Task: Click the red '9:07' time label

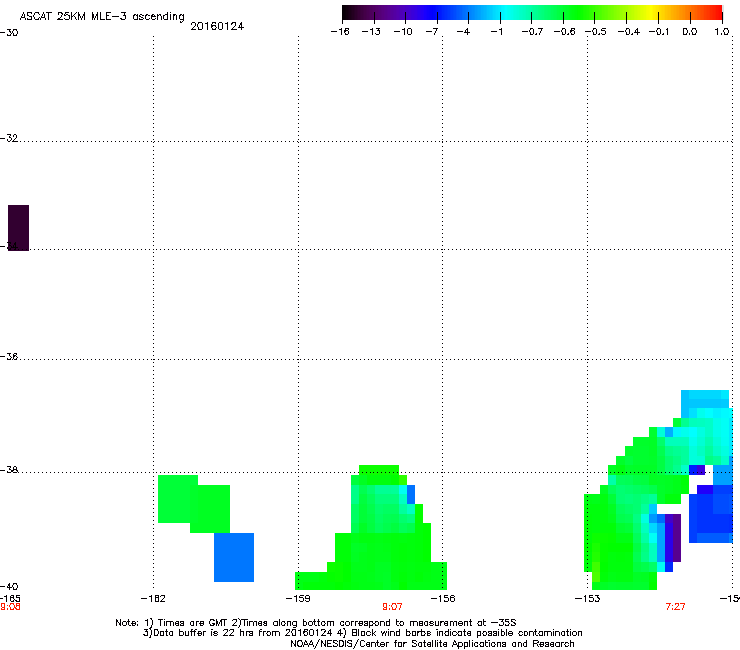Action: pos(392,607)
